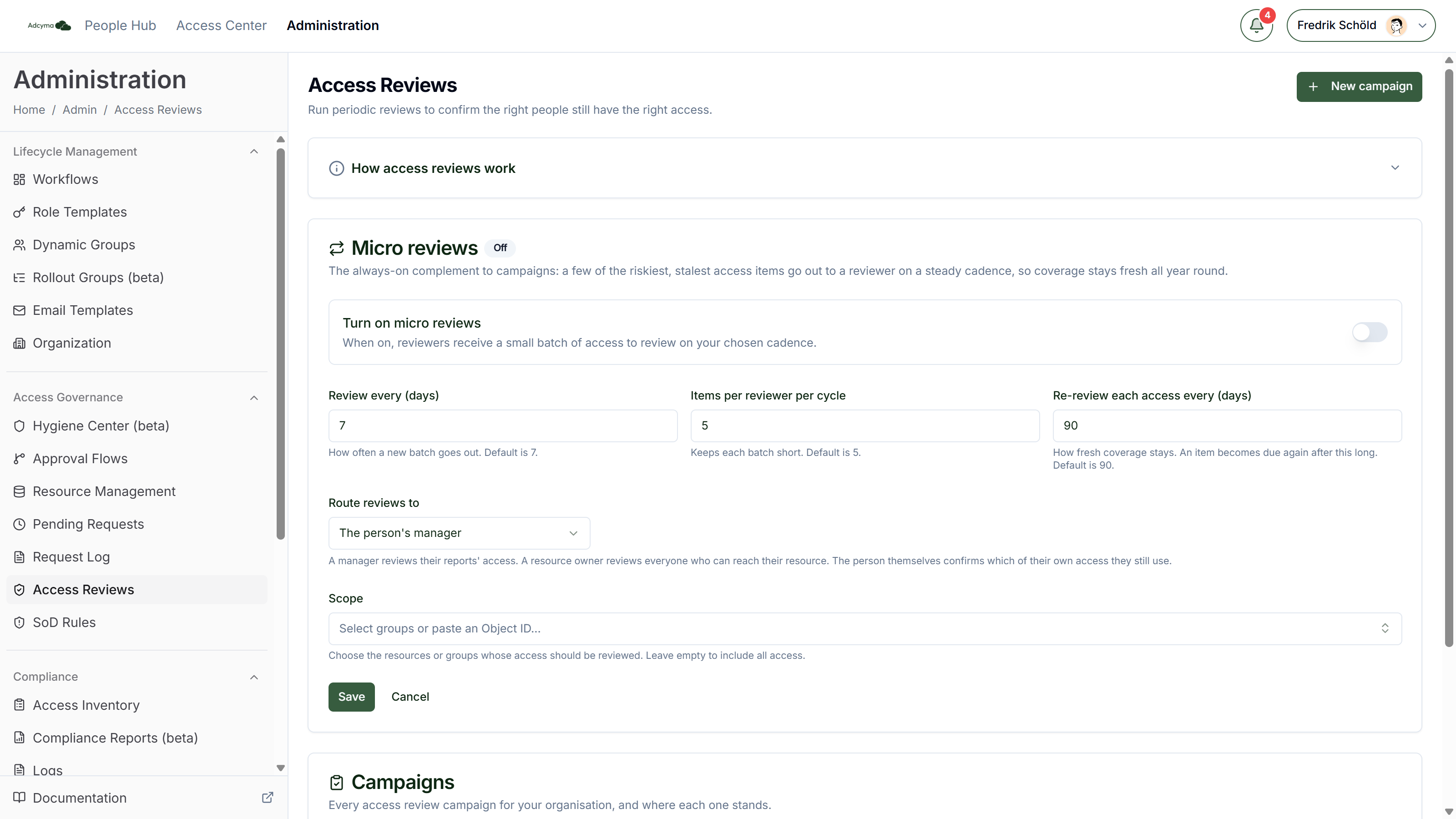Click the Approval Flows branch icon
The width and height of the screenshot is (1456, 819).
pos(19,458)
